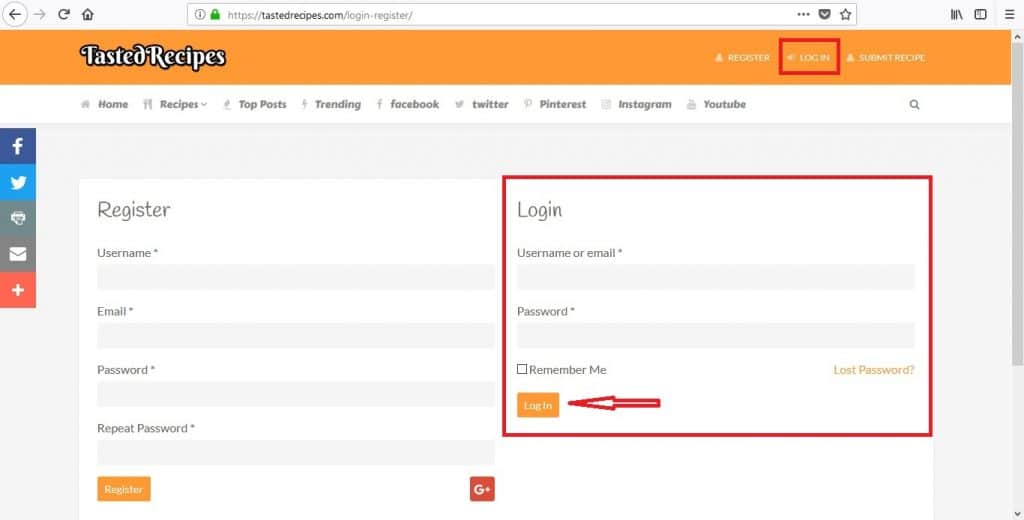The image size is (1024, 520).
Task: Share on Facebook from the side bar
Action: tap(18, 146)
